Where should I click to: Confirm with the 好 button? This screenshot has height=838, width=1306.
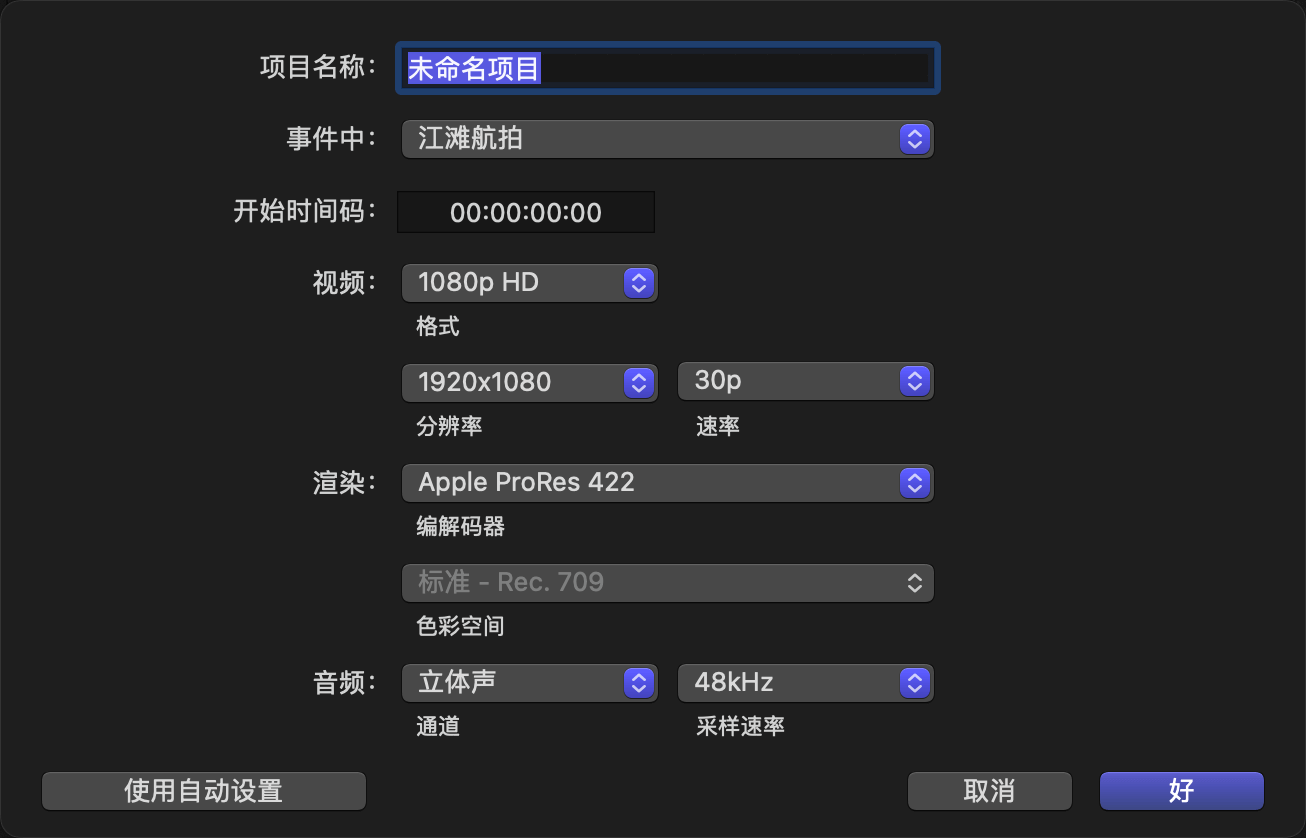(x=1182, y=791)
